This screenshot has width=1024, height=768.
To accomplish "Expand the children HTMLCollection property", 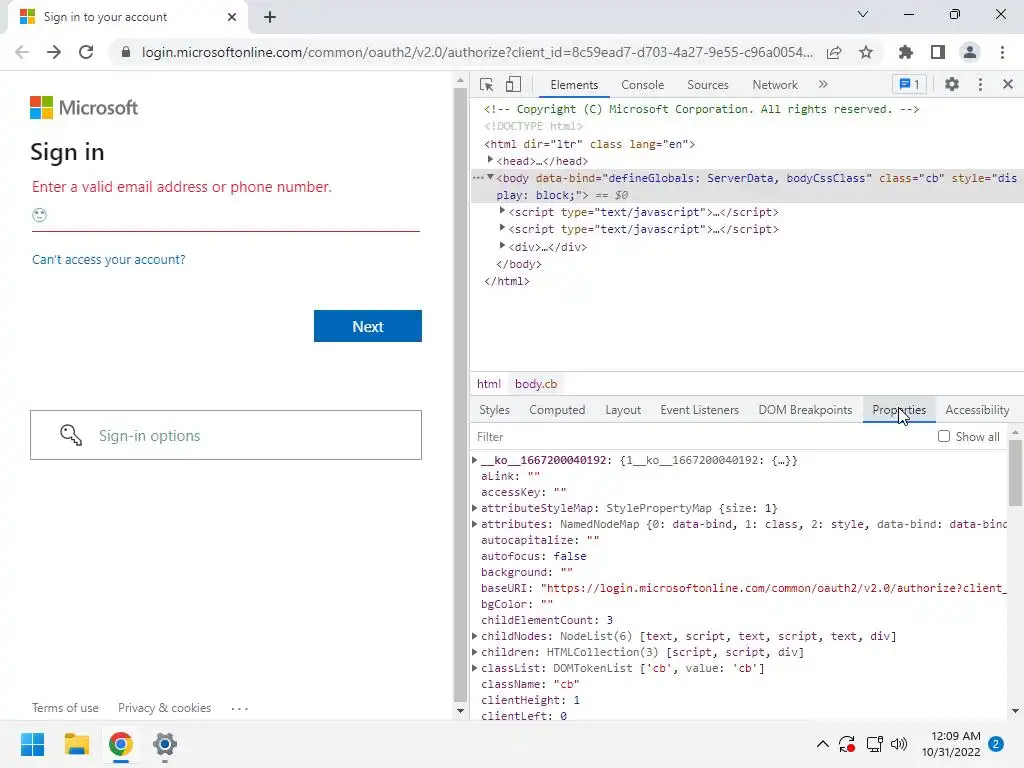I will pos(475,652).
